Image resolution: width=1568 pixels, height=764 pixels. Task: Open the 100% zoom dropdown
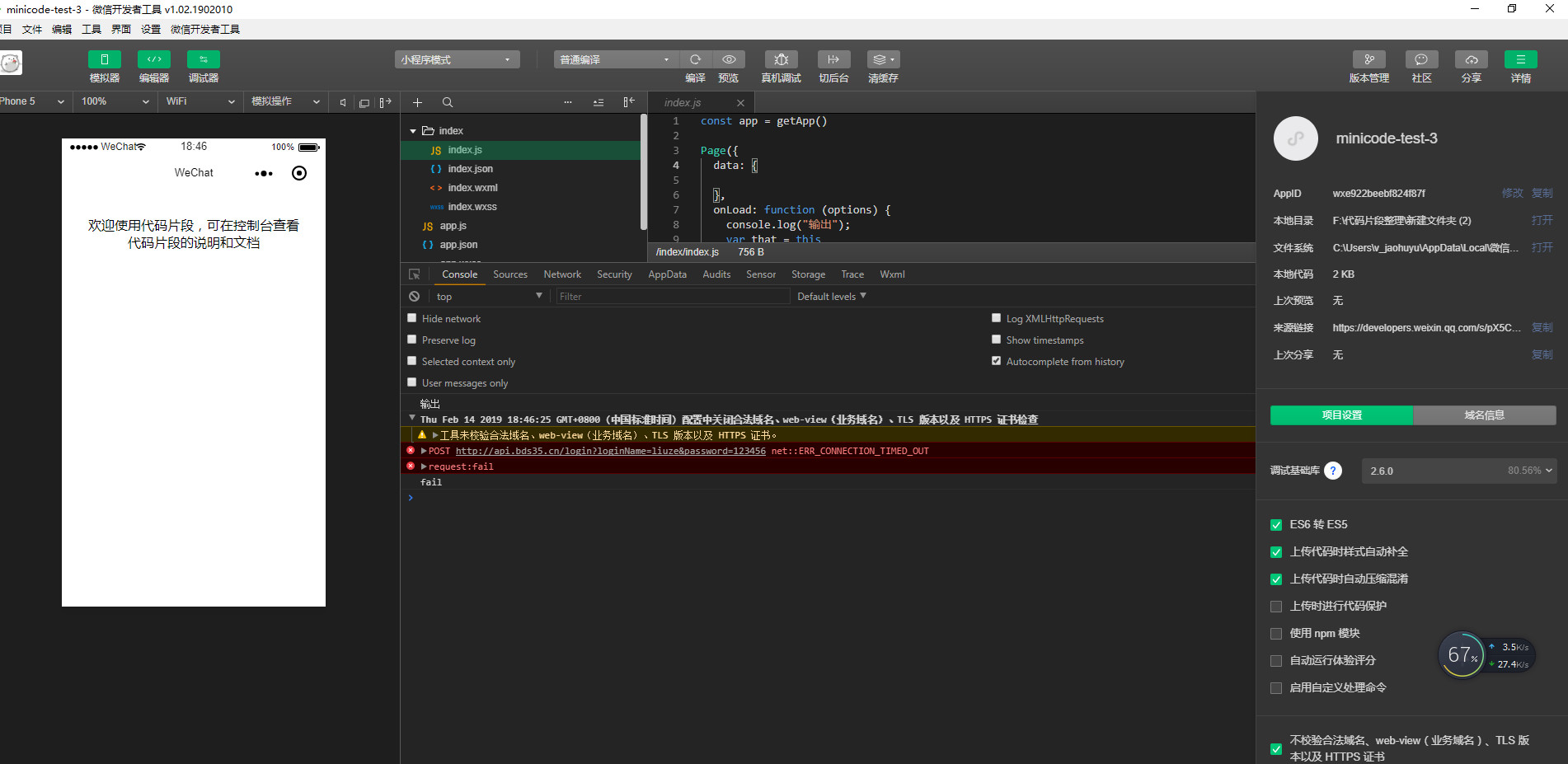[x=115, y=101]
